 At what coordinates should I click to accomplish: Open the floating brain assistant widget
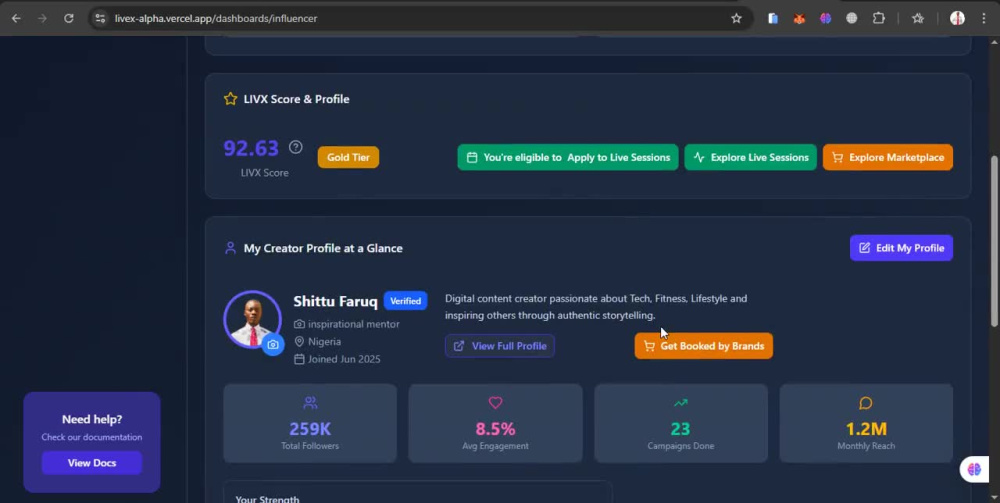pos(974,469)
